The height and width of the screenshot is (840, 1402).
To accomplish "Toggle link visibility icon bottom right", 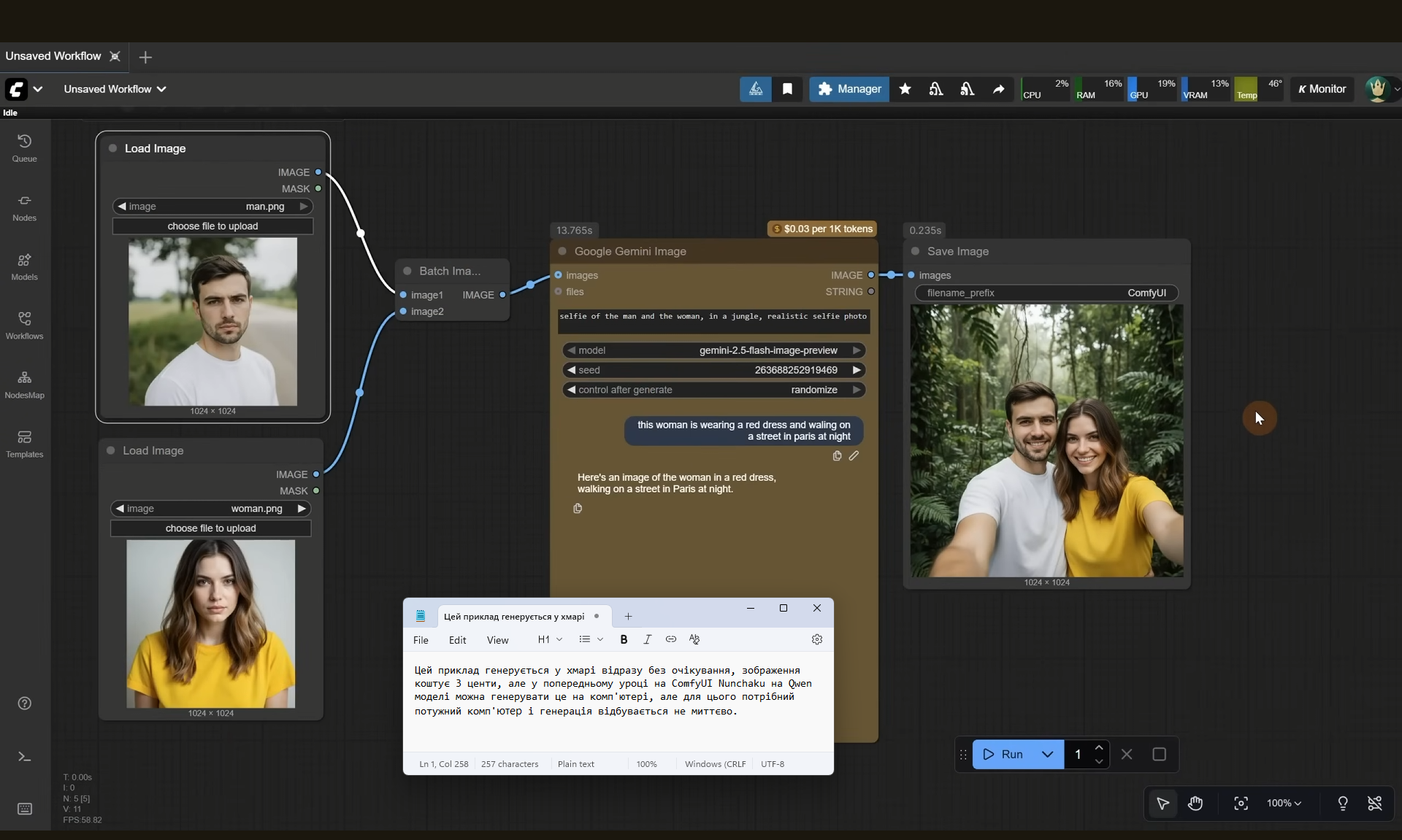I will click(1374, 804).
